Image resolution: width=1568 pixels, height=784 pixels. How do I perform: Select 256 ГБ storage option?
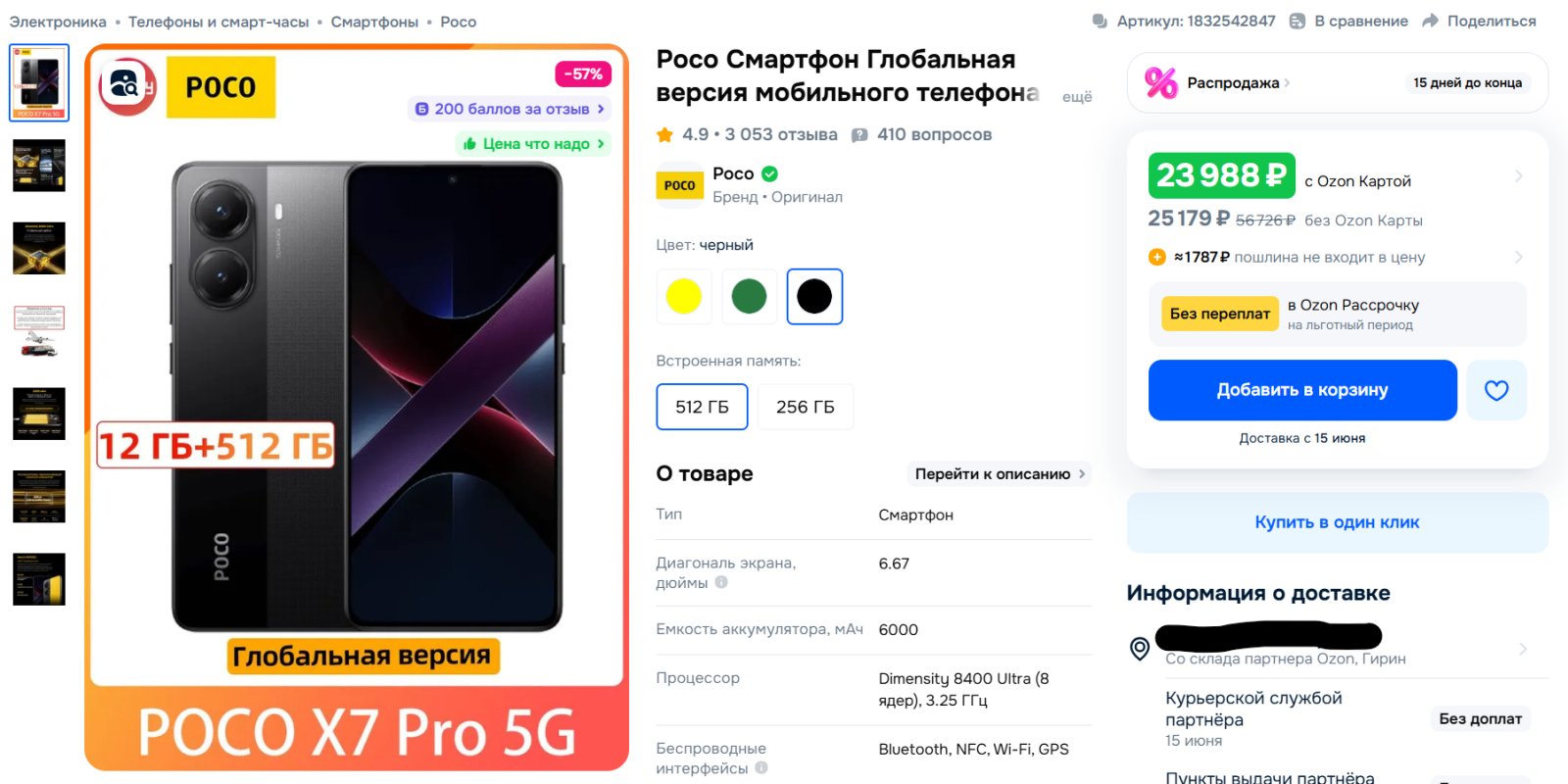(x=806, y=407)
